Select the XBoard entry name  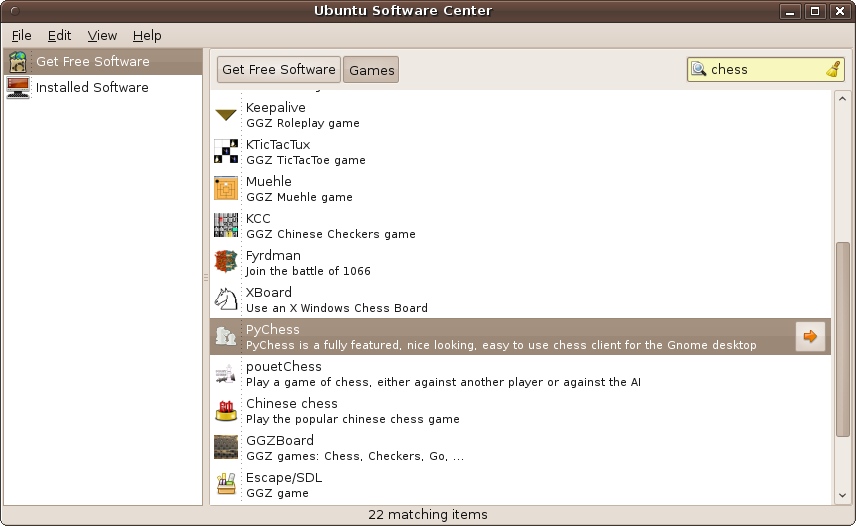click(x=269, y=292)
